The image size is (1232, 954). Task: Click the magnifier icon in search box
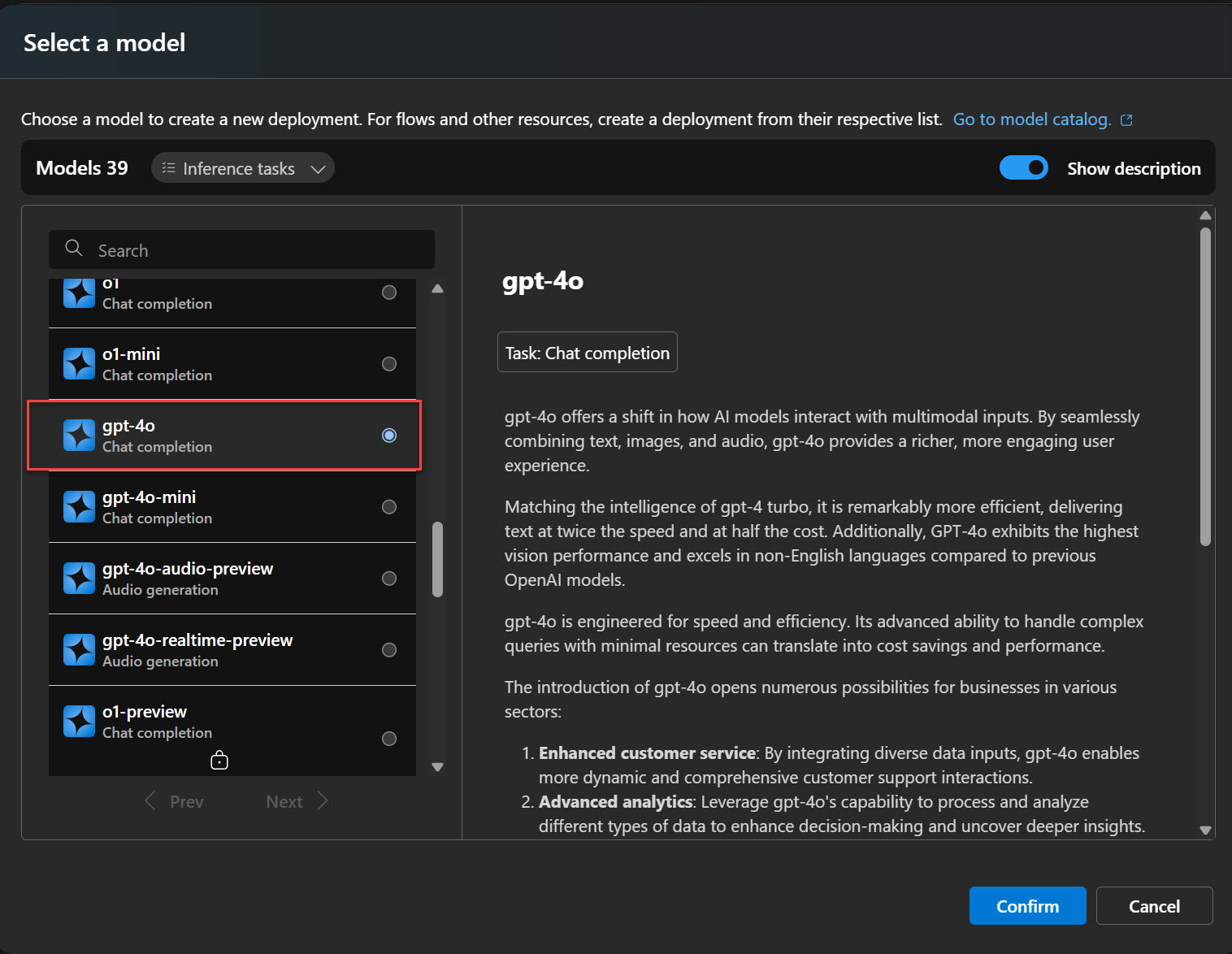74,249
